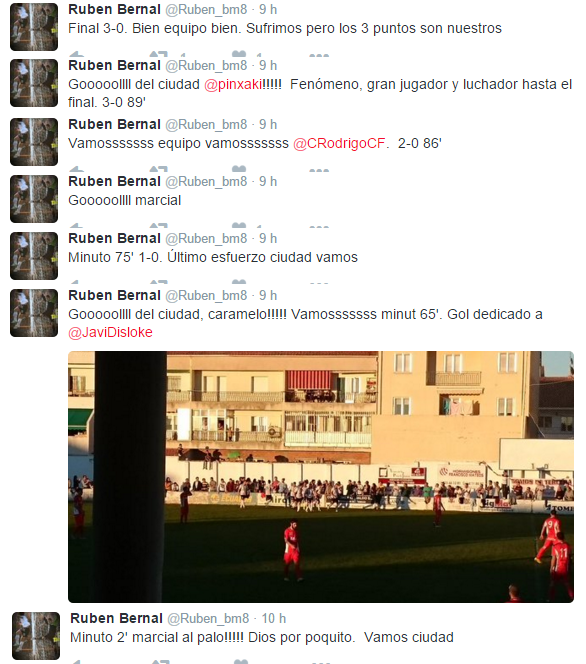Image resolution: width=586 pixels, height=664 pixels.
Task: Open more options under "Vamossssss equipo" tweet
Action: point(319,170)
